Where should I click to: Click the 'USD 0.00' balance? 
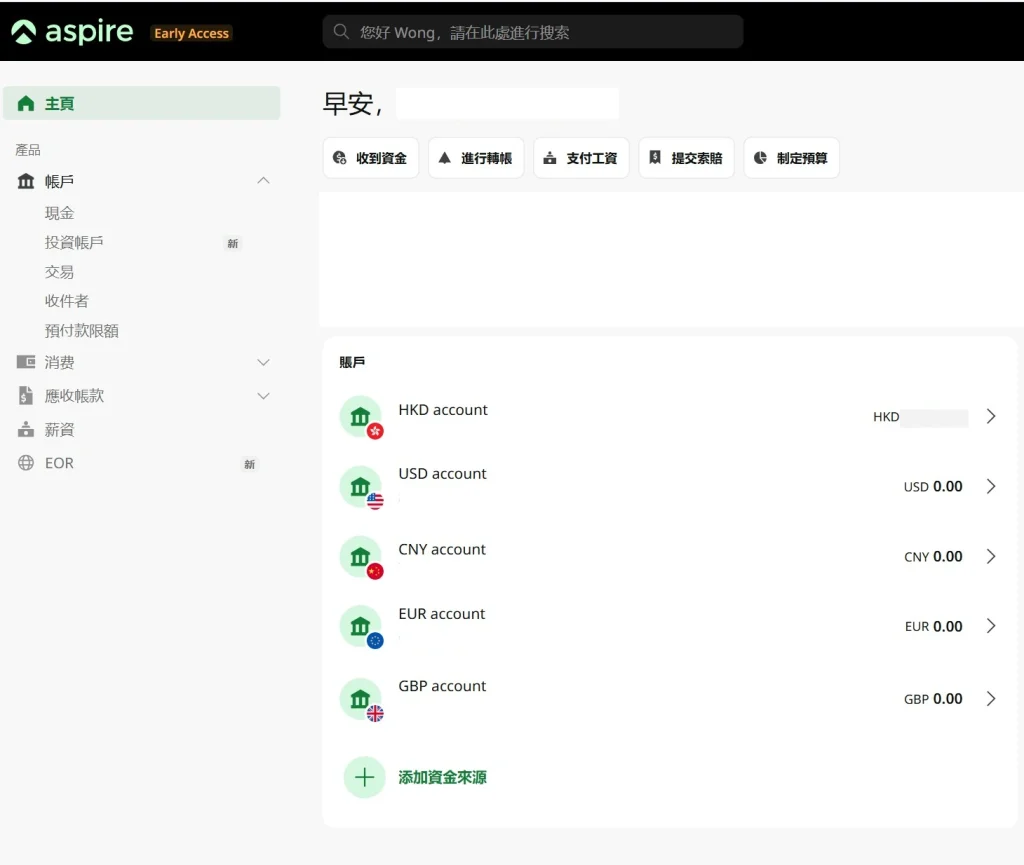tap(933, 486)
